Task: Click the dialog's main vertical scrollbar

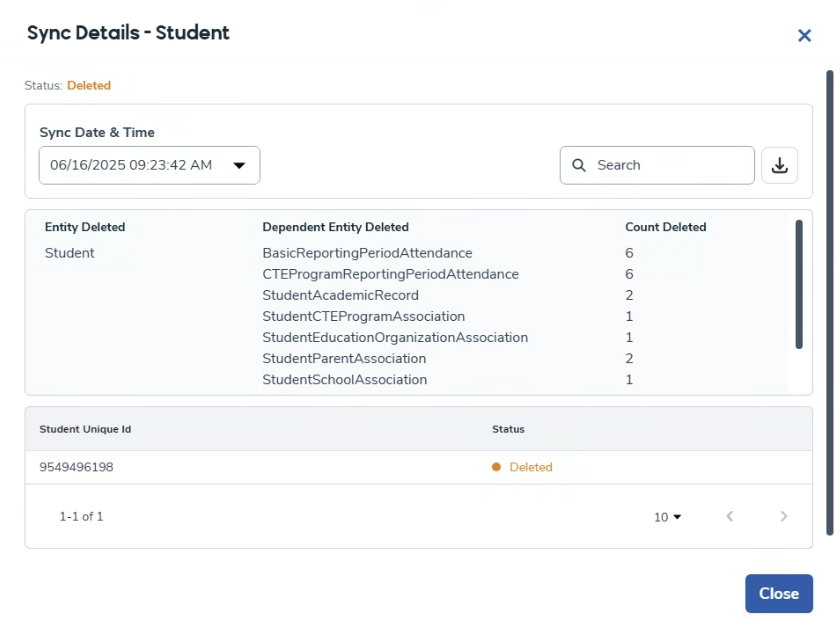Action: (829, 300)
